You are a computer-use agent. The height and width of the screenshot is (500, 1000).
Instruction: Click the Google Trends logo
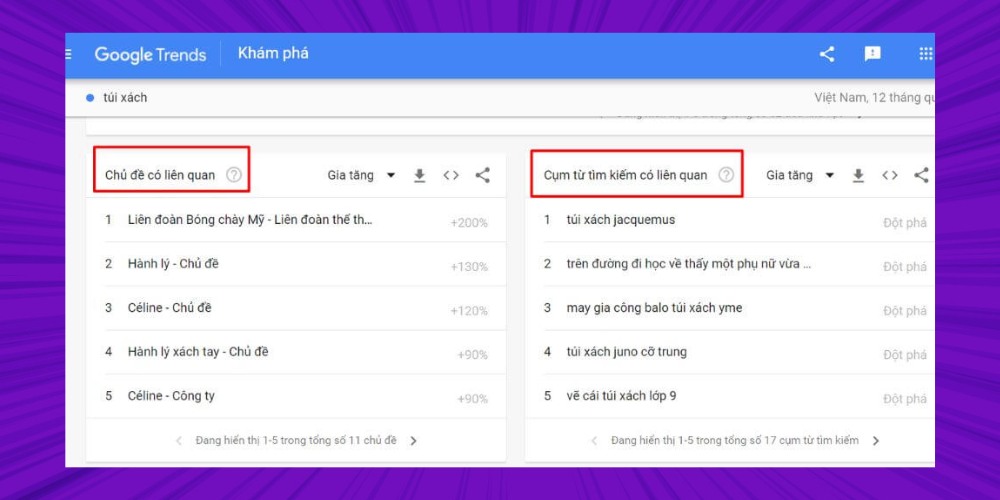[151, 54]
